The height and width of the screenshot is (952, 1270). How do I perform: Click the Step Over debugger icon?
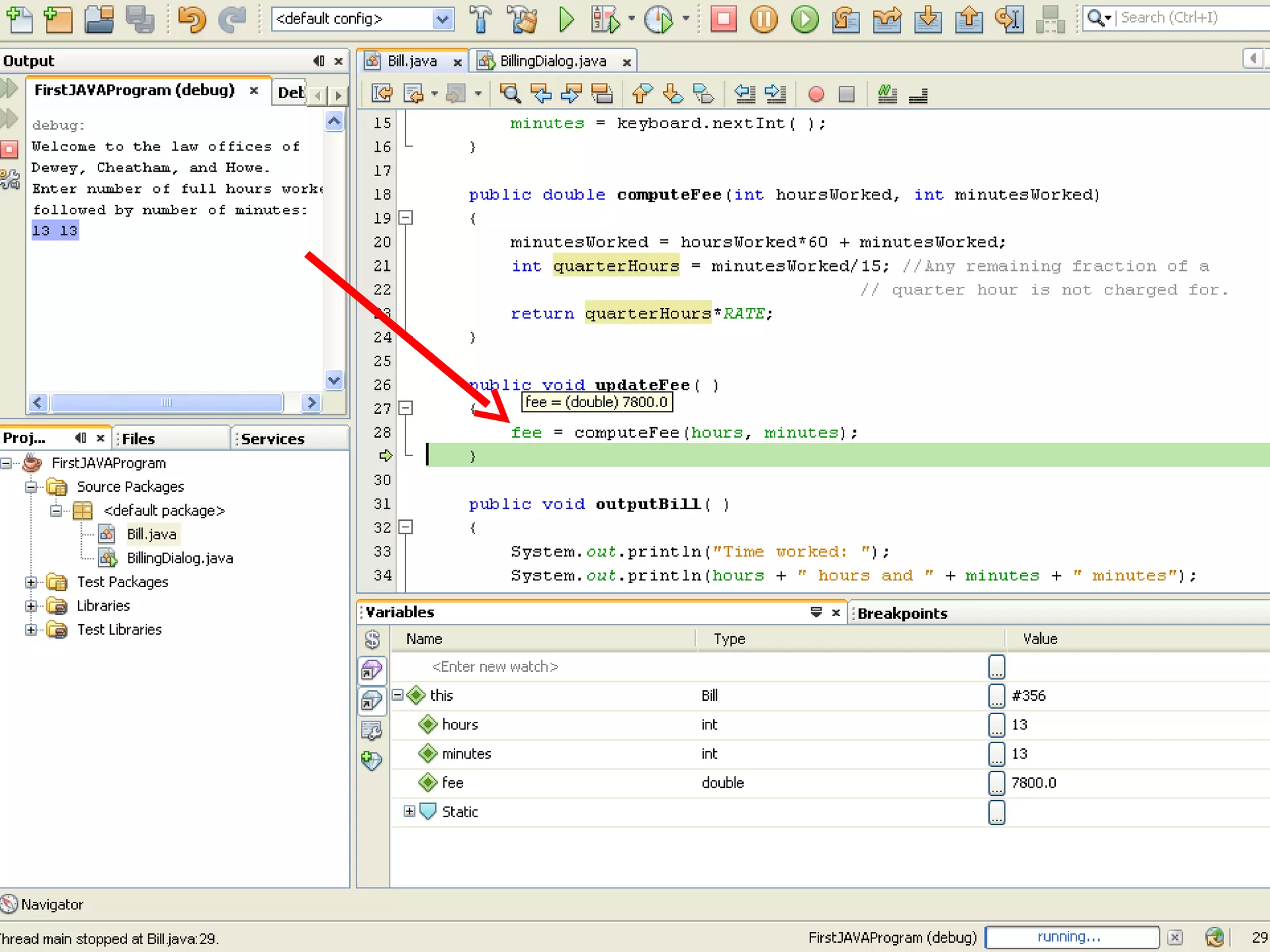(x=845, y=19)
